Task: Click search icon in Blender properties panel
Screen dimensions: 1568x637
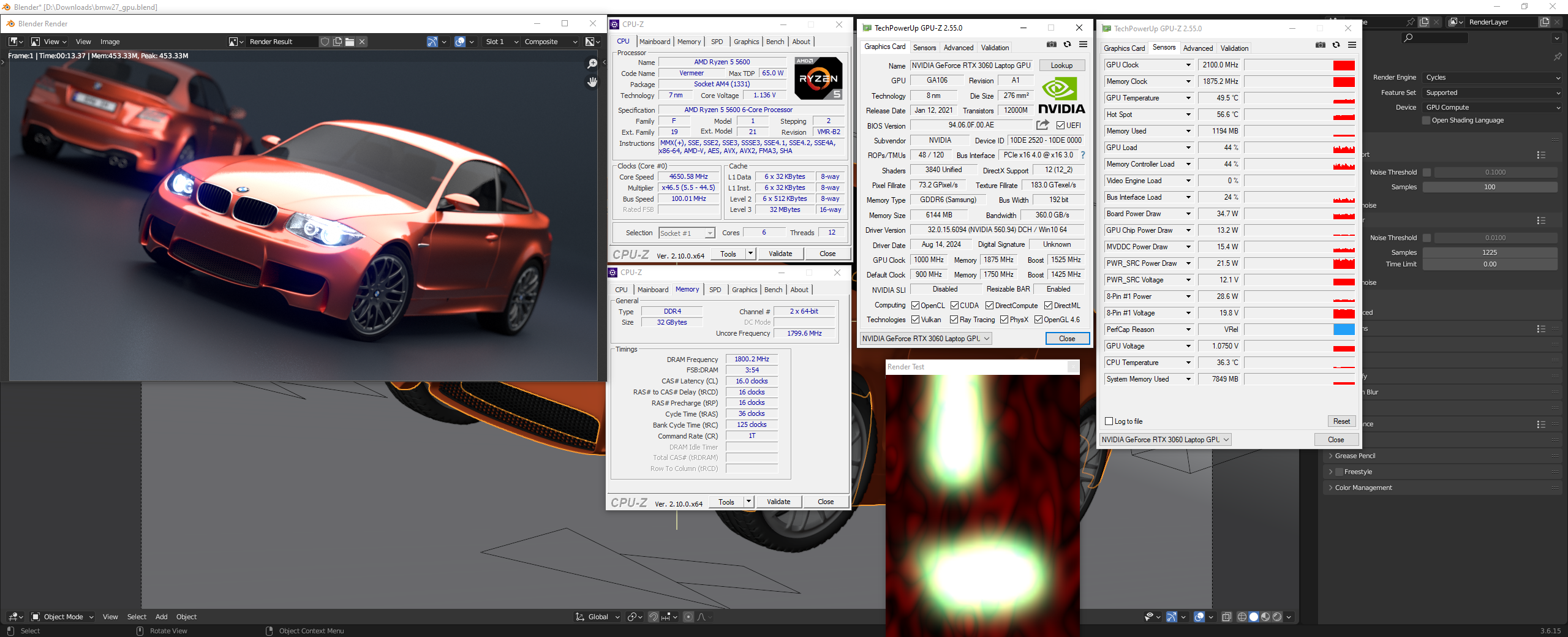Action: (x=1408, y=38)
